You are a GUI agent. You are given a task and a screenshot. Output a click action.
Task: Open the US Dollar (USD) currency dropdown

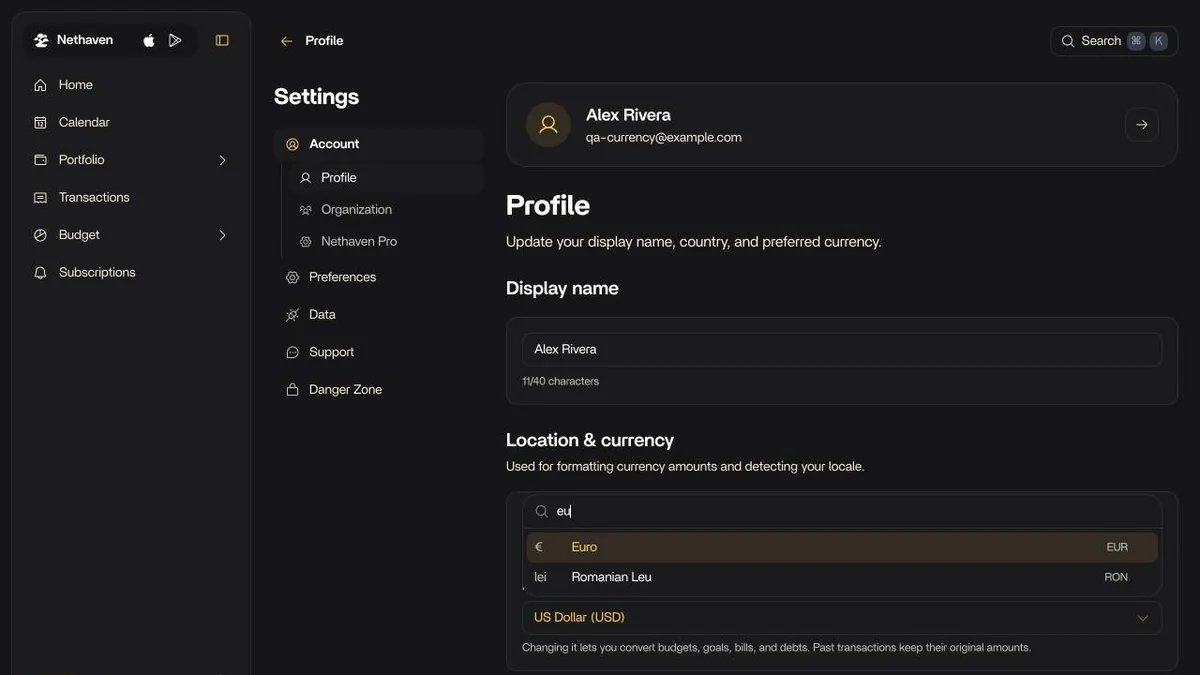tap(842, 618)
